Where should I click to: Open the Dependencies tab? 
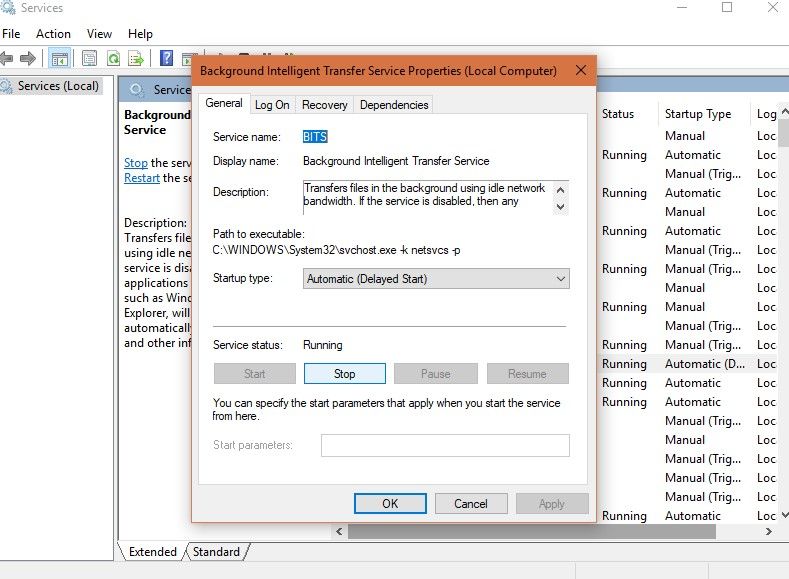point(394,105)
